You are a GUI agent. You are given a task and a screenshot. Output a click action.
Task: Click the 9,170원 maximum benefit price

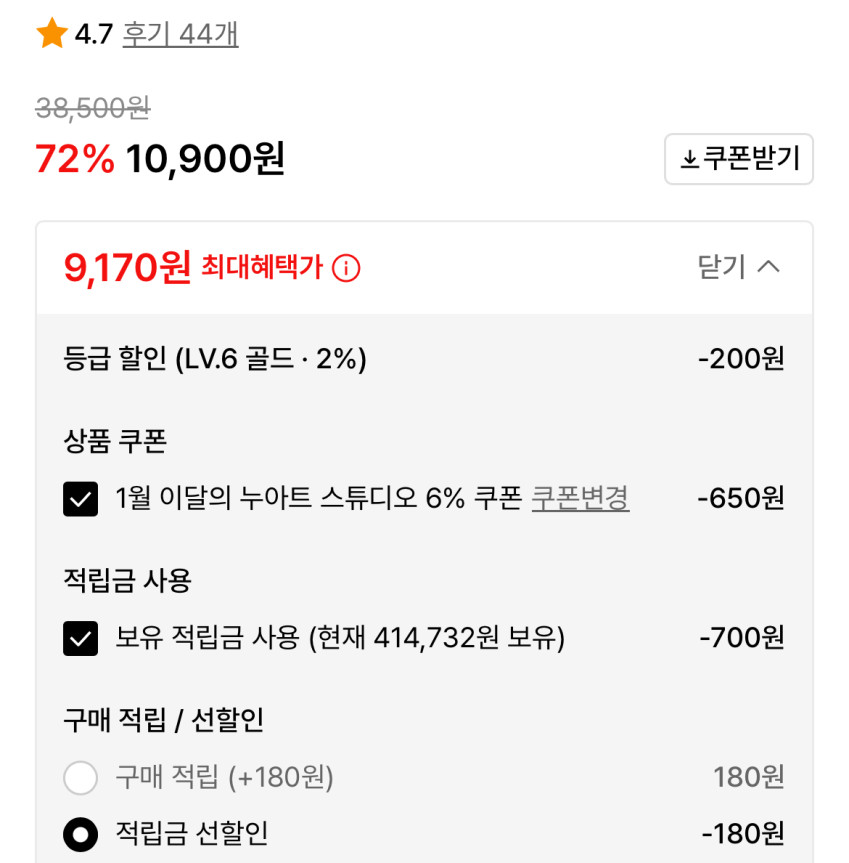(127, 267)
